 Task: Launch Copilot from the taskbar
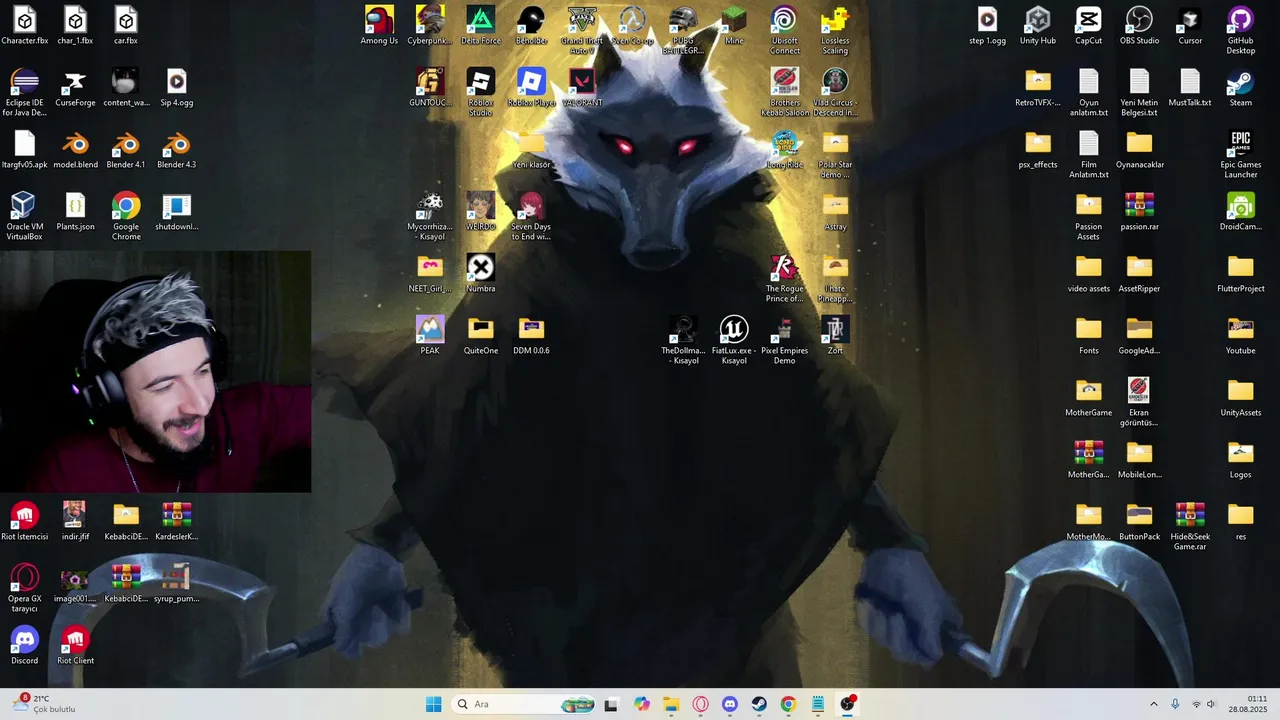pos(641,704)
